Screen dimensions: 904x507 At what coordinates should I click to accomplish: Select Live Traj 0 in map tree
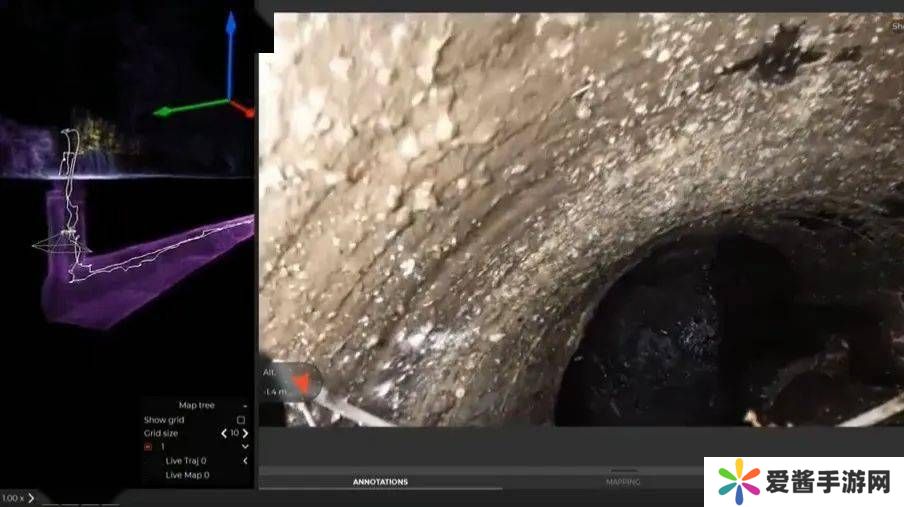[186, 461]
